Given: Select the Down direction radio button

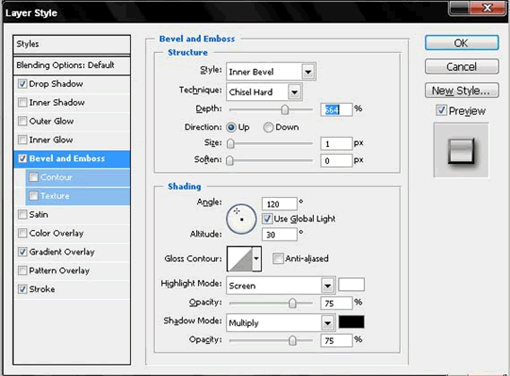Looking at the screenshot, I should coord(268,127).
